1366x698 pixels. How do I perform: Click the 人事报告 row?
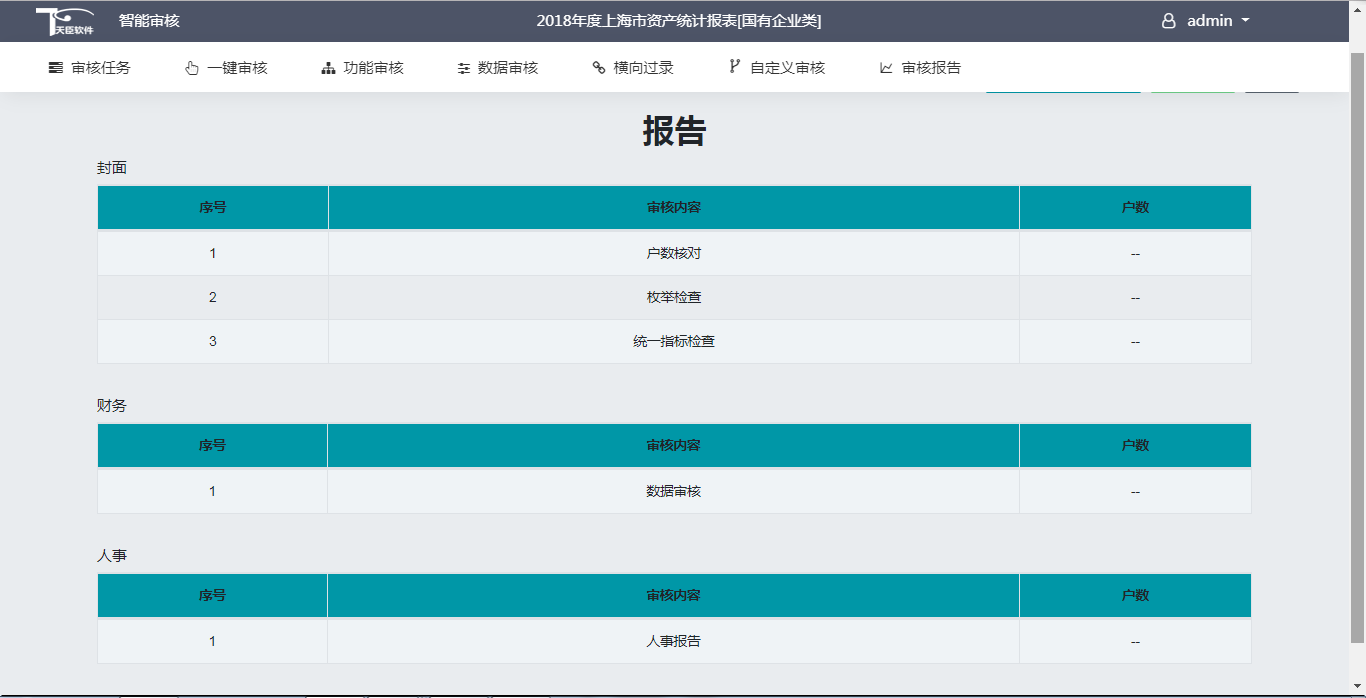tap(673, 641)
